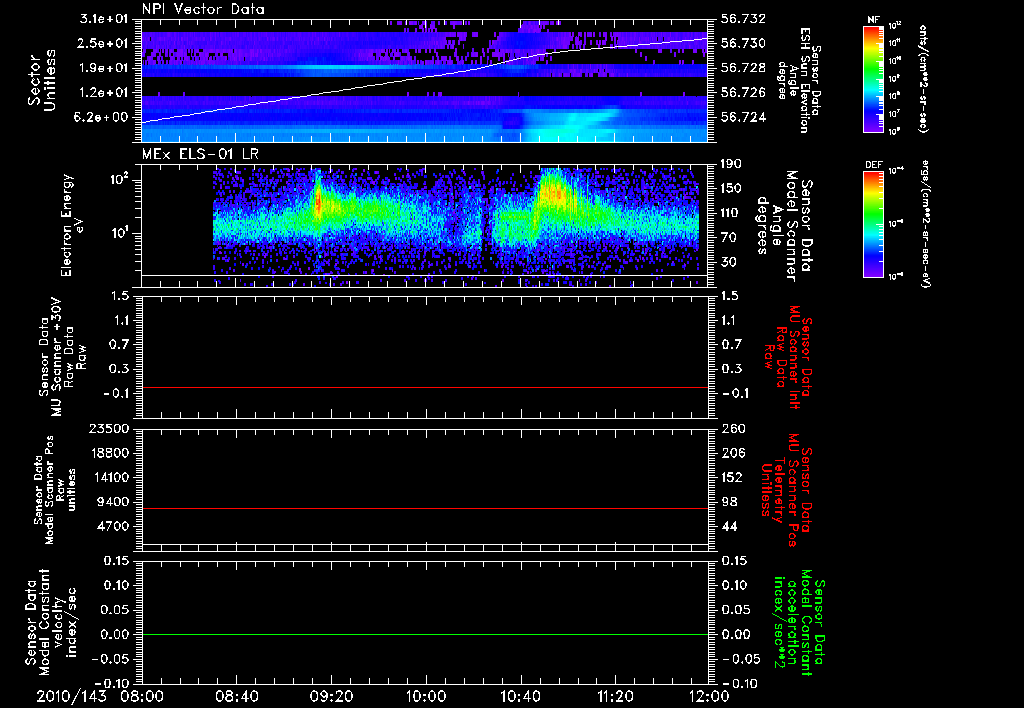Viewport: 1024px width, 708px height.
Task: Click the "56.732" elevation tick value
Action: pyautogui.click(x=743, y=19)
